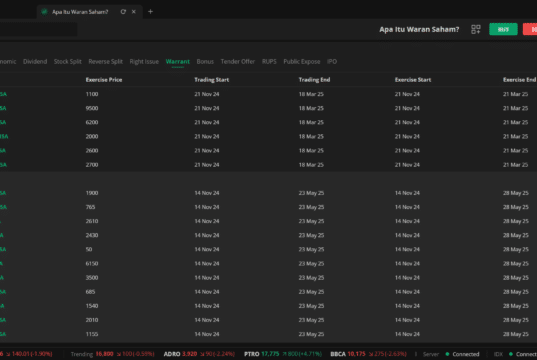Switch to the IPO tab
This screenshot has width=537, height=360.
[x=332, y=62]
